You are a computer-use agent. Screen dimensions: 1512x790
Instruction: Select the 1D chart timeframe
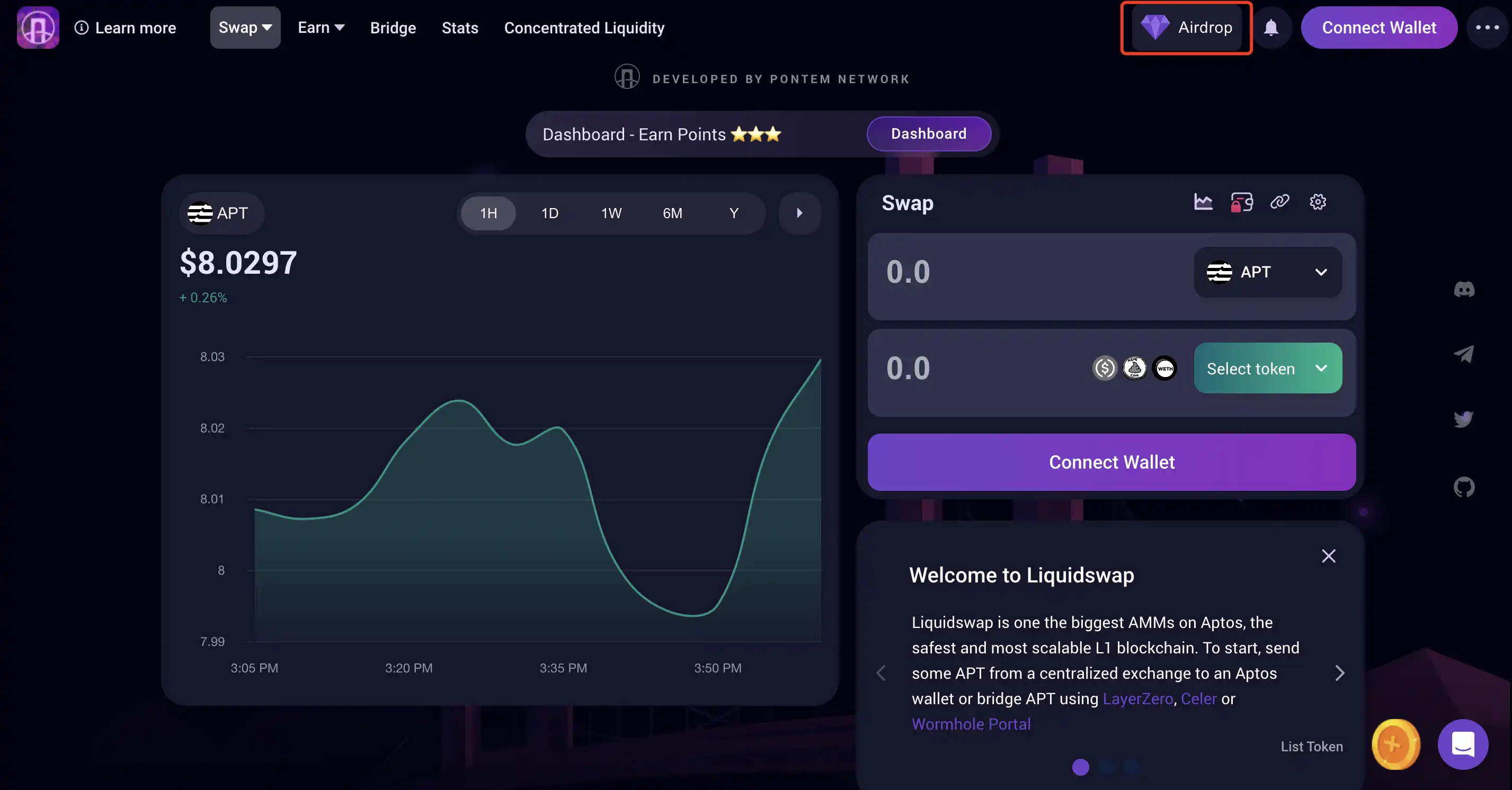[549, 213]
